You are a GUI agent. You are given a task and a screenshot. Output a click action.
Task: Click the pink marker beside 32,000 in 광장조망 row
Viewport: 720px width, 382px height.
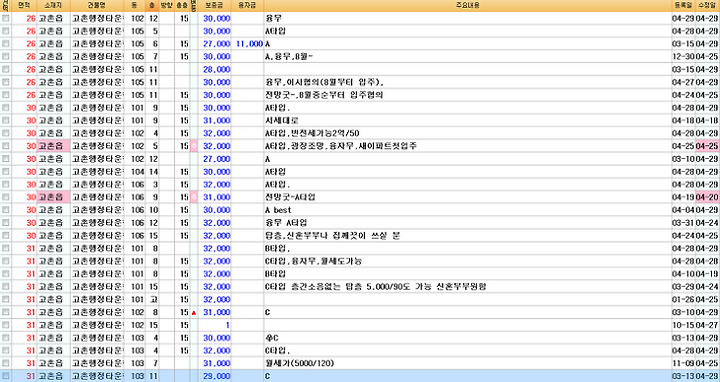(194, 146)
